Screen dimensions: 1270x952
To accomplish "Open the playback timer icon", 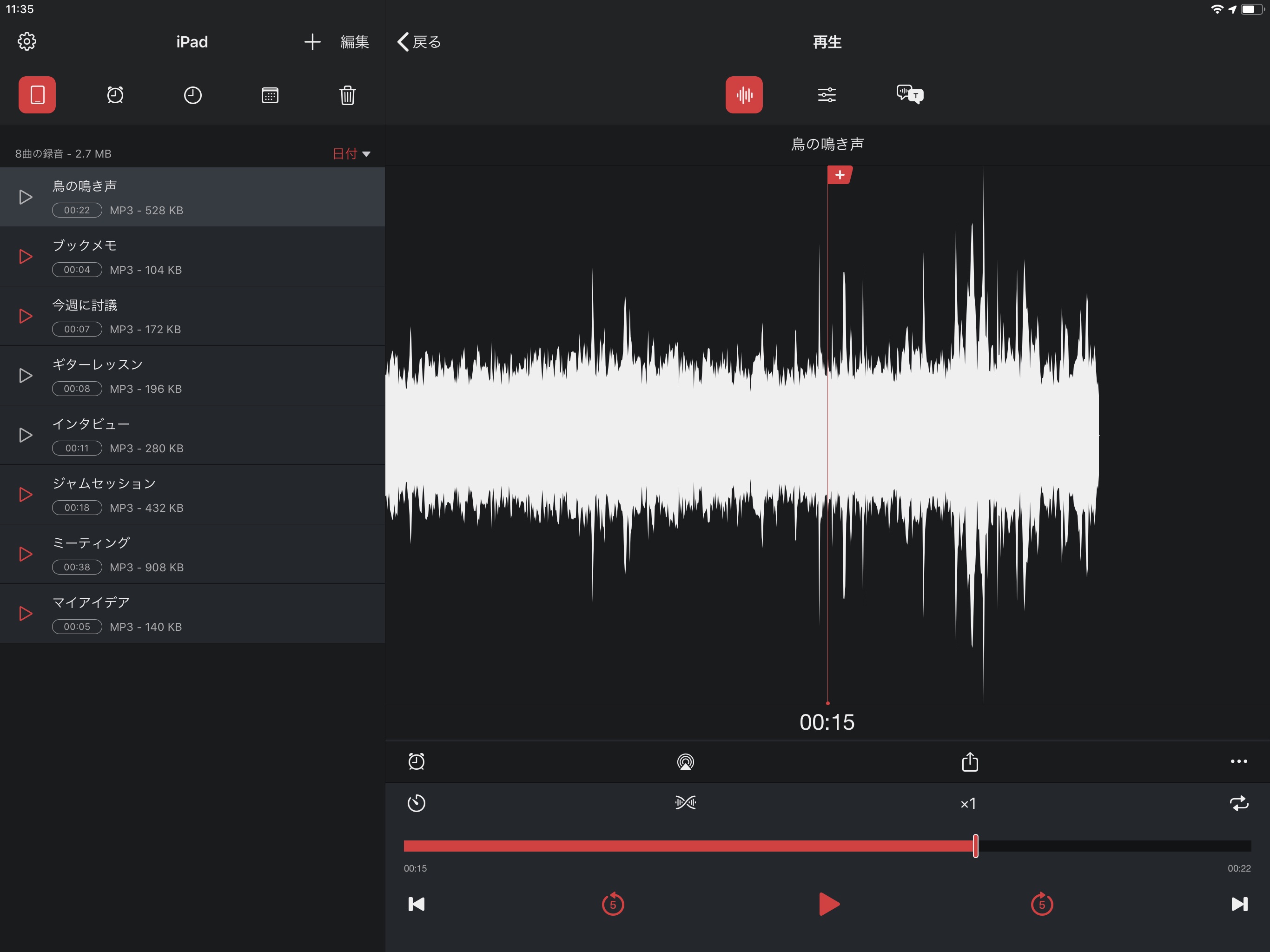I will (x=416, y=803).
